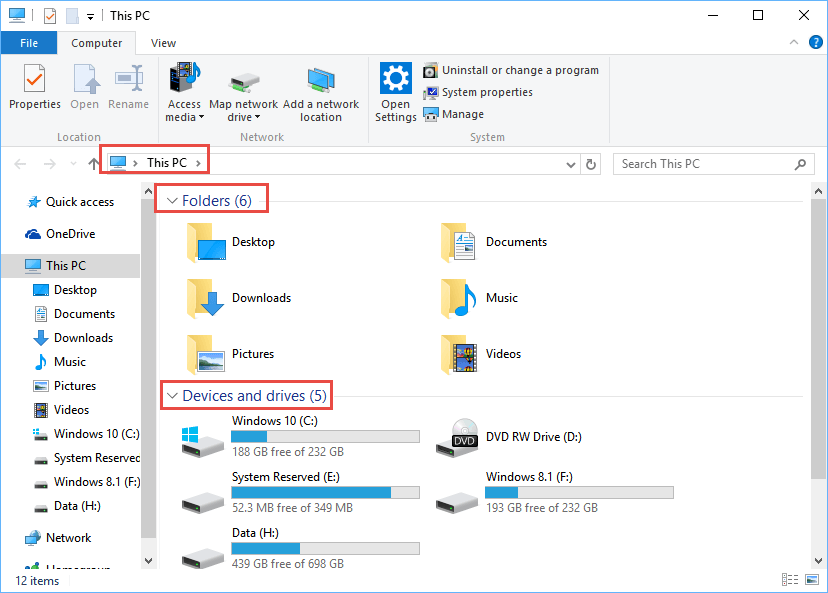Select Network in navigation pane
The height and width of the screenshot is (593, 828).
click(58, 538)
